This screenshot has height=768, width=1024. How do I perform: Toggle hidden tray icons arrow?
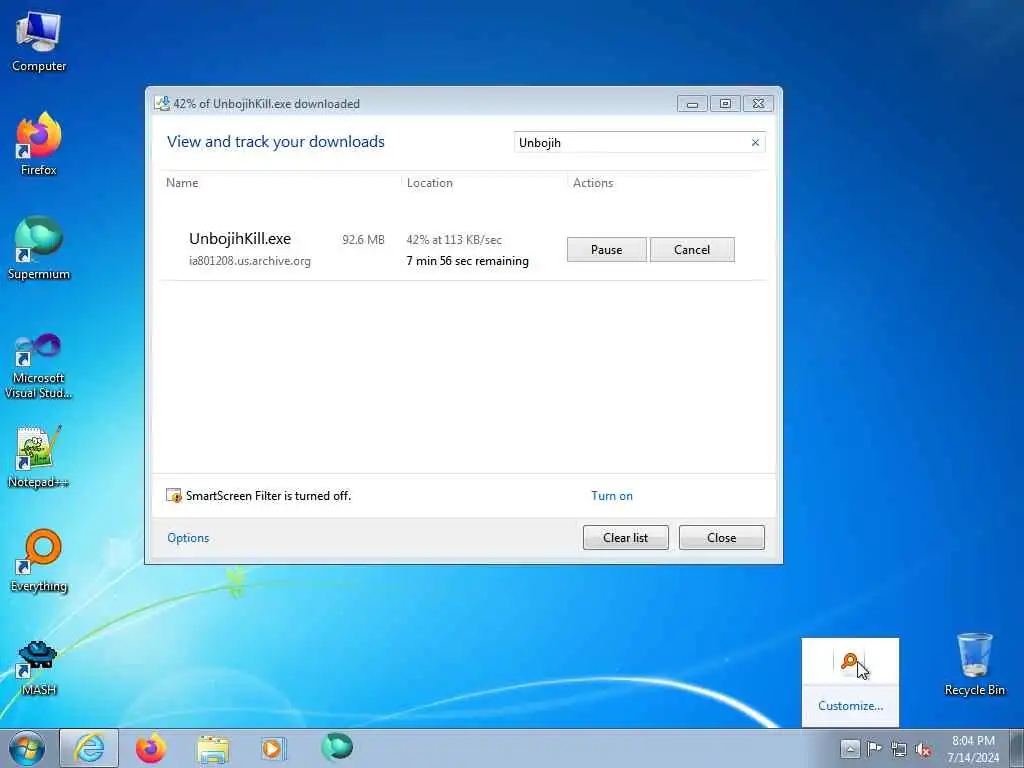click(849, 748)
